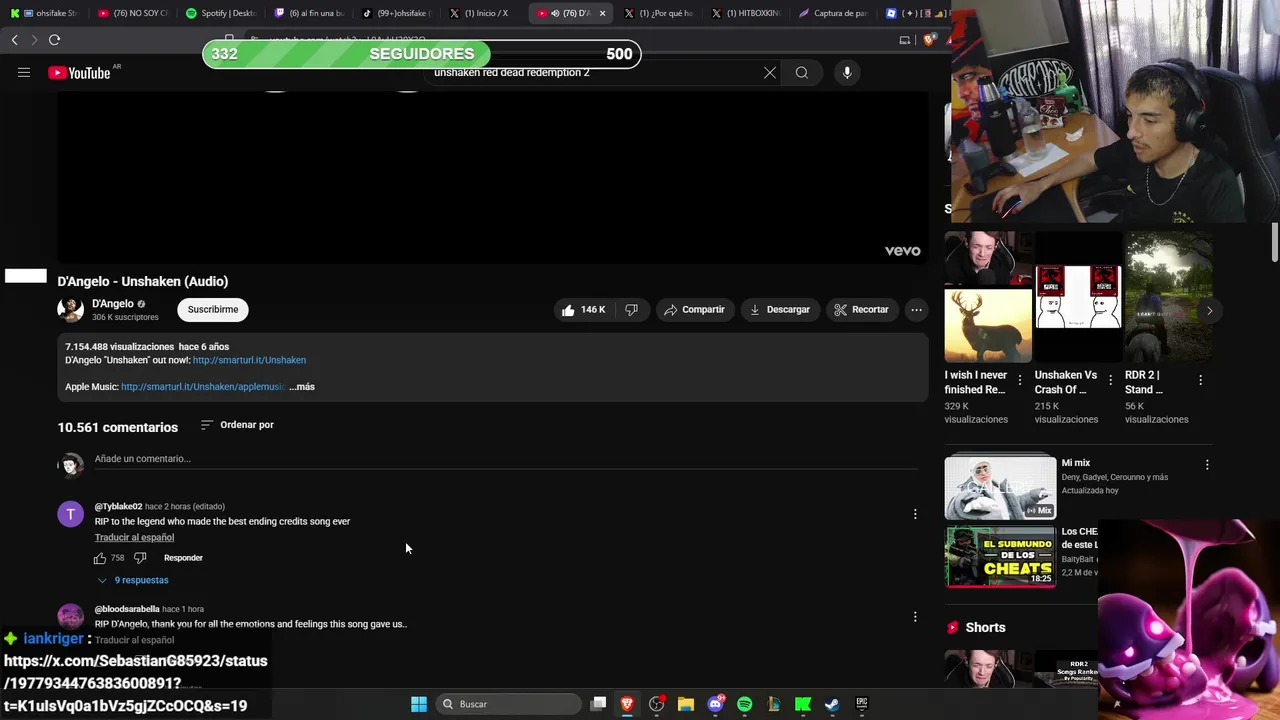Open Brave browser from the taskbar

pyautogui.click(x=627, y=704)
